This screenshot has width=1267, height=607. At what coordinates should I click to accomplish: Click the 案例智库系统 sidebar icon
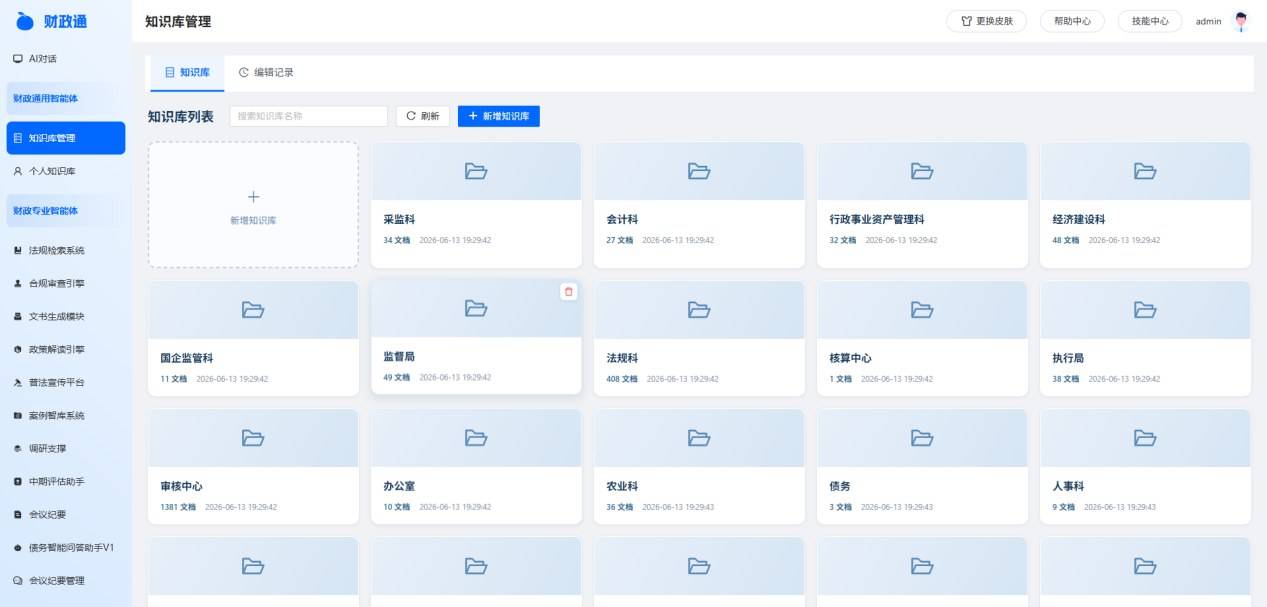(17, 415)
